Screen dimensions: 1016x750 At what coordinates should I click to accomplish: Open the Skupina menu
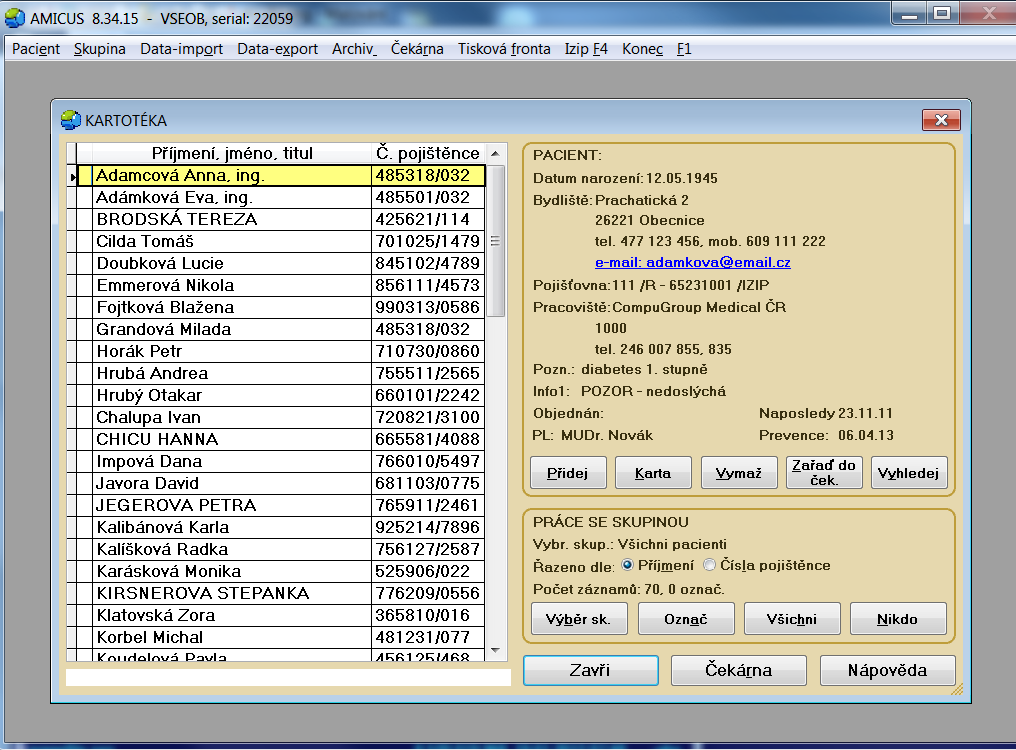[99, 49]
